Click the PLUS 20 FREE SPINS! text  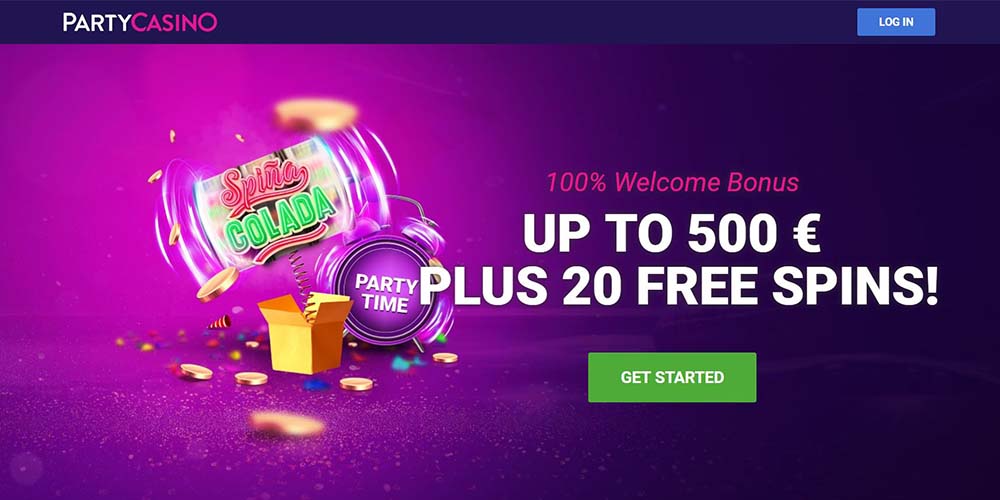point(678,285)
